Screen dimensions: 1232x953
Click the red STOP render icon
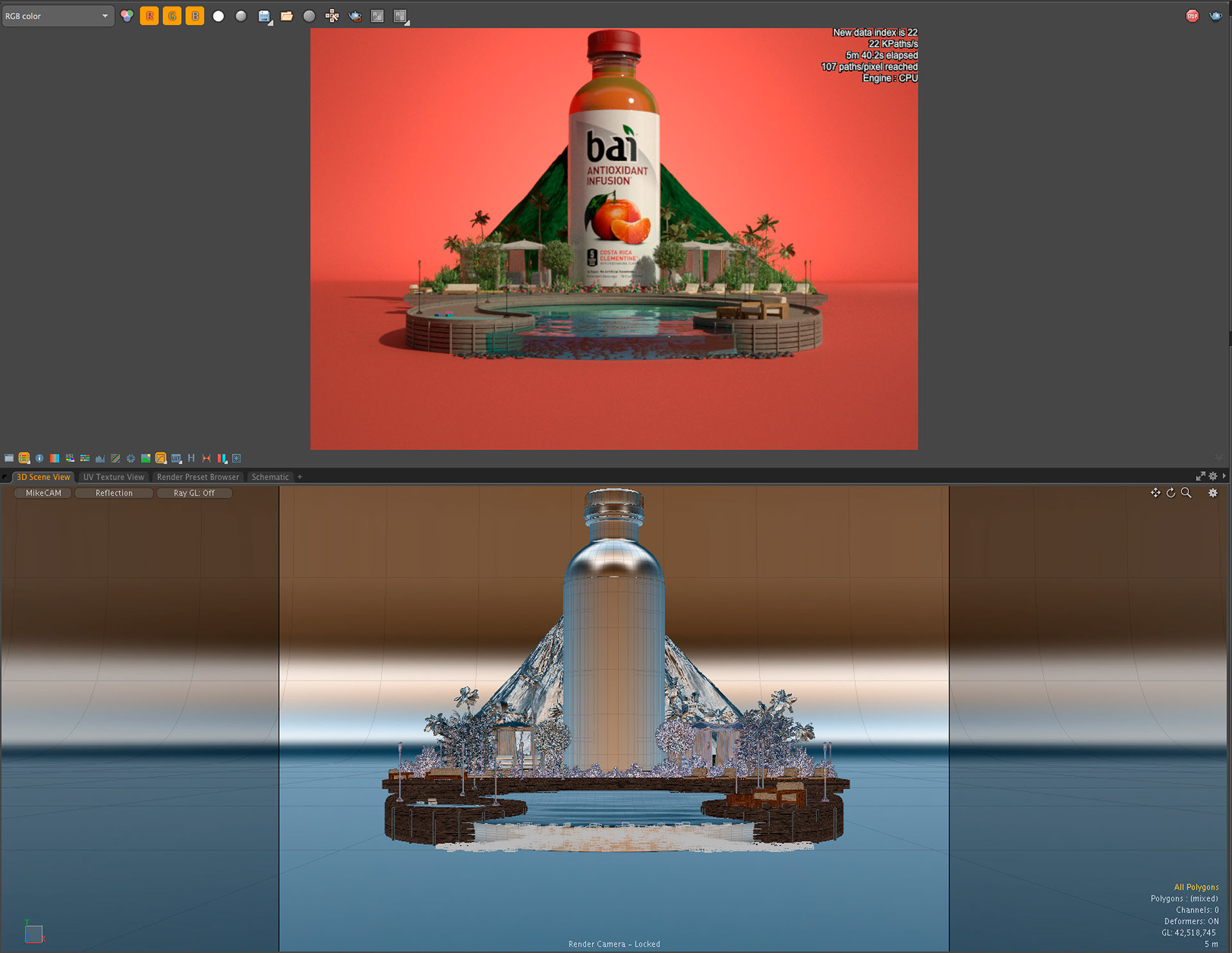pyautogui.click(x=1192, y=16)
